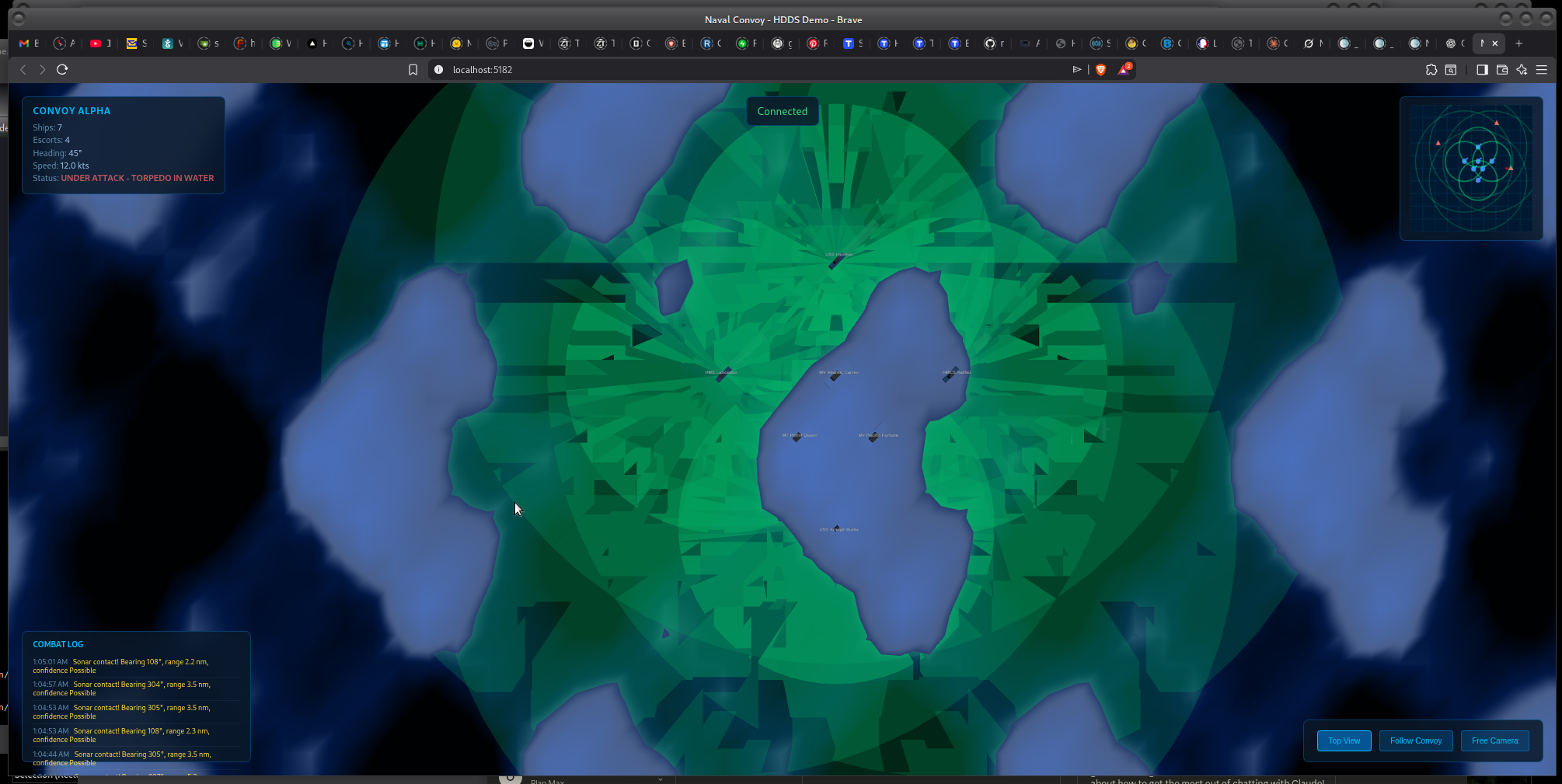This screenshot has width=1562, height=784.
Task: Open Brave Shields lion icon
Action: click(1100, 70)
